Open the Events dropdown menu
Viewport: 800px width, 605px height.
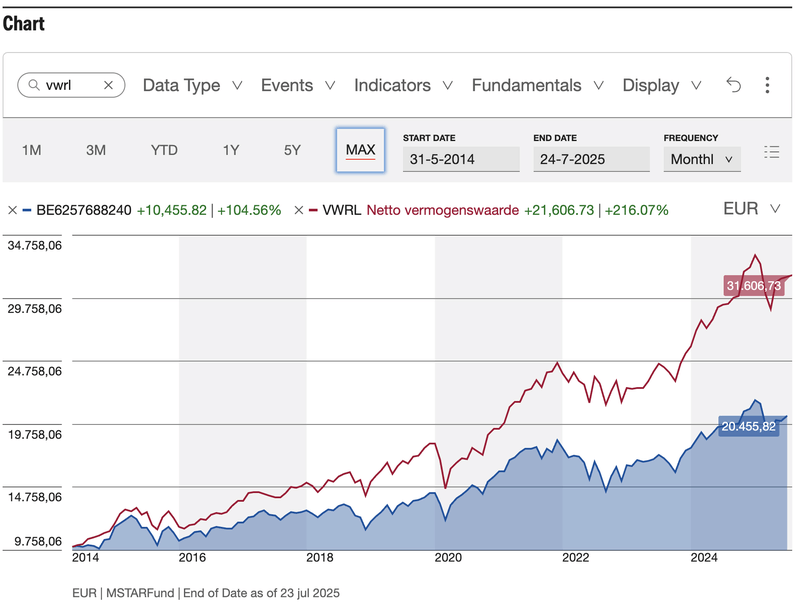point(297,86)
